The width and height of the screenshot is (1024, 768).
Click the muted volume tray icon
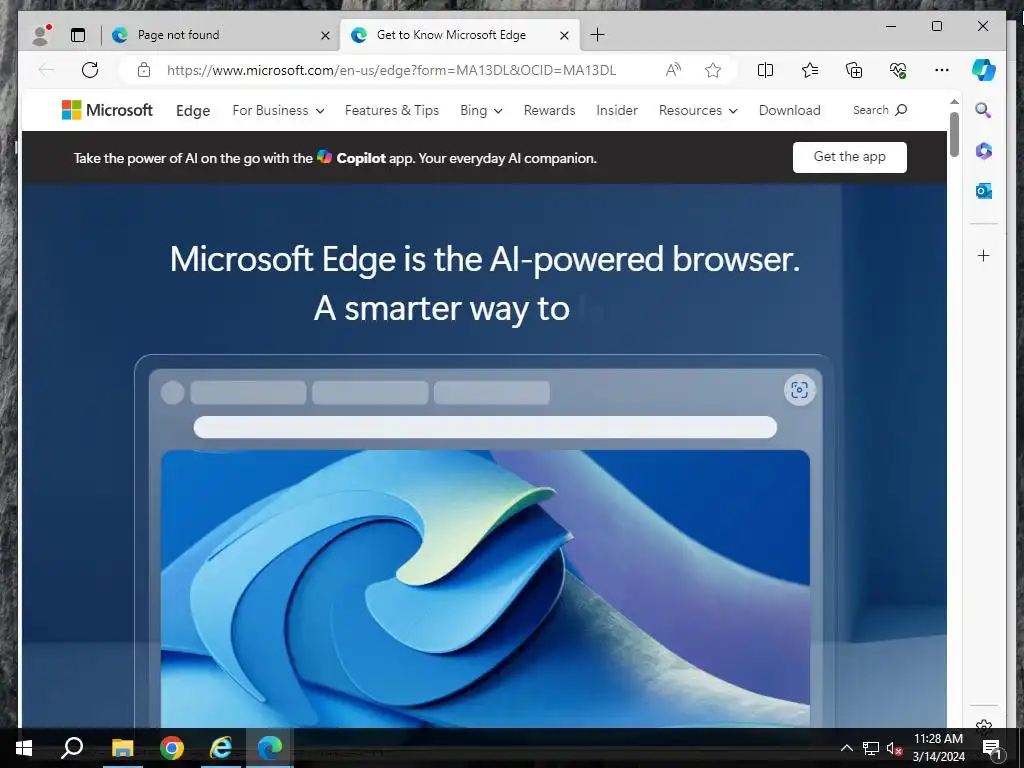coord(894,748)
